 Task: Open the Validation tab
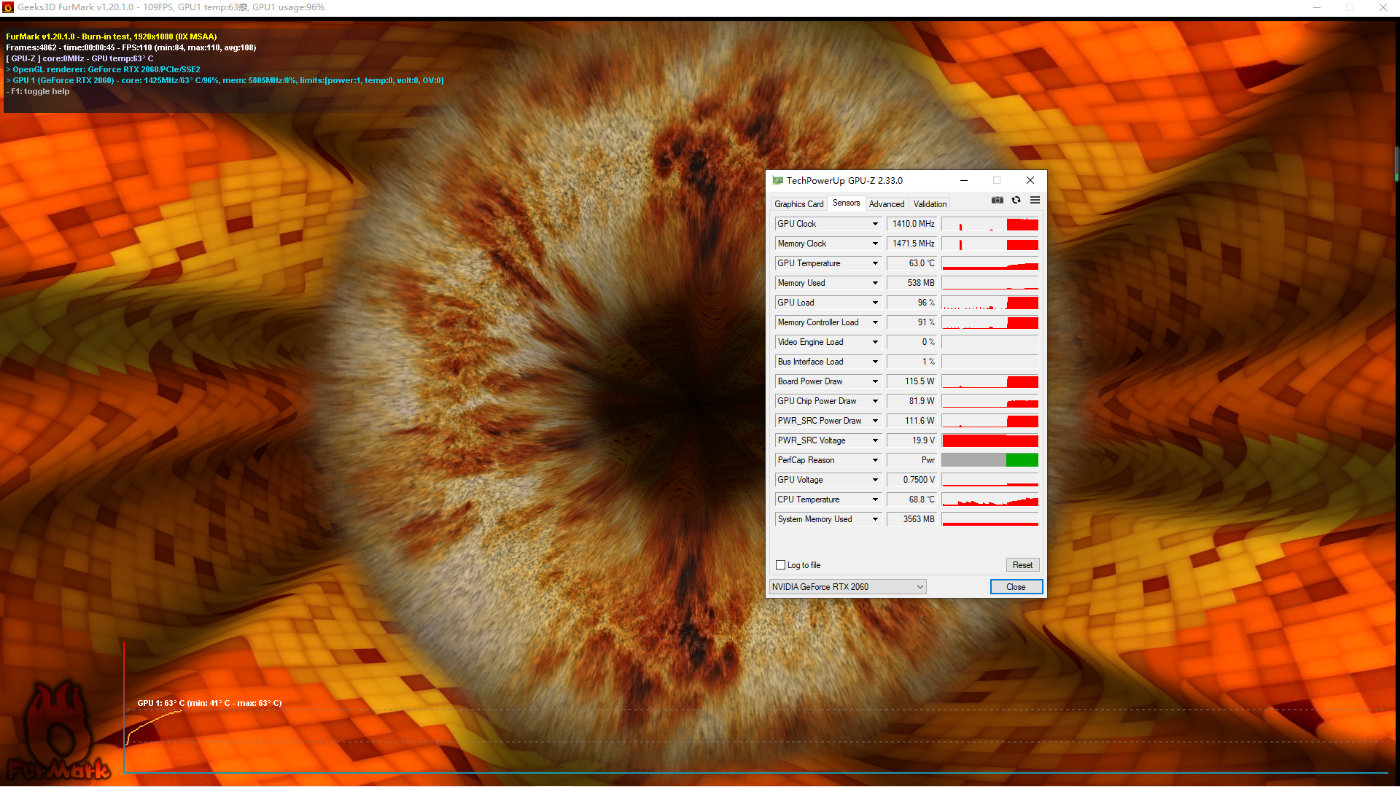pos(930,204)
